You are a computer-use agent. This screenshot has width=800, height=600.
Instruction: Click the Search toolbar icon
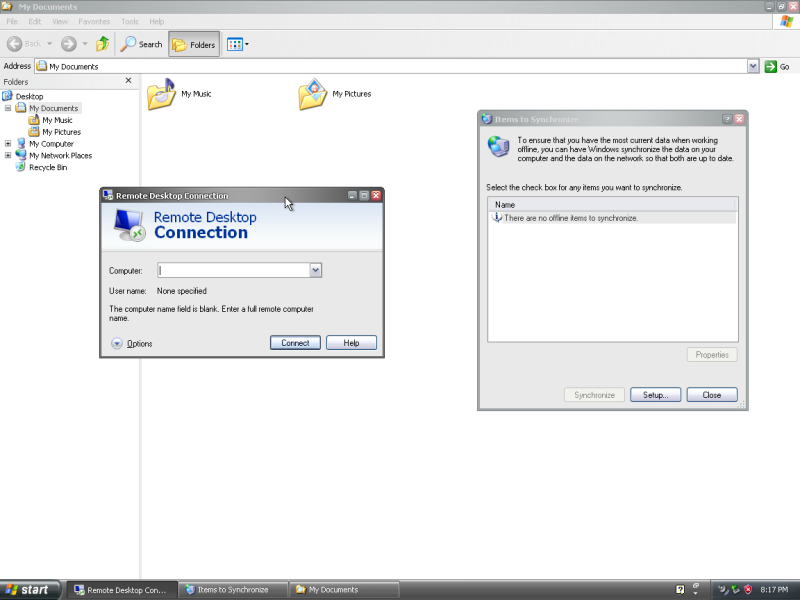(141, 44)
